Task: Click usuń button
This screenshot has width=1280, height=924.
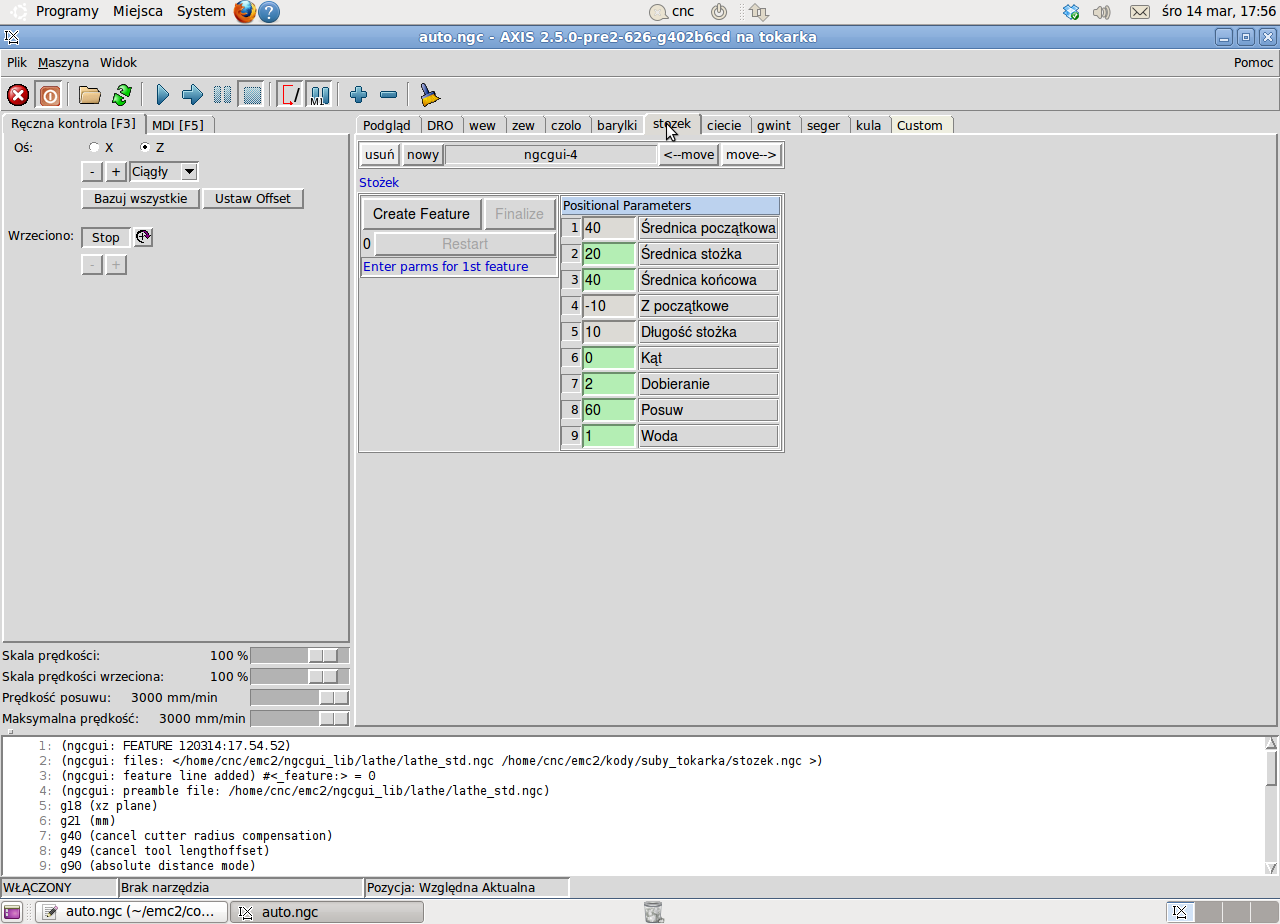Action: (x=380, y=155)
